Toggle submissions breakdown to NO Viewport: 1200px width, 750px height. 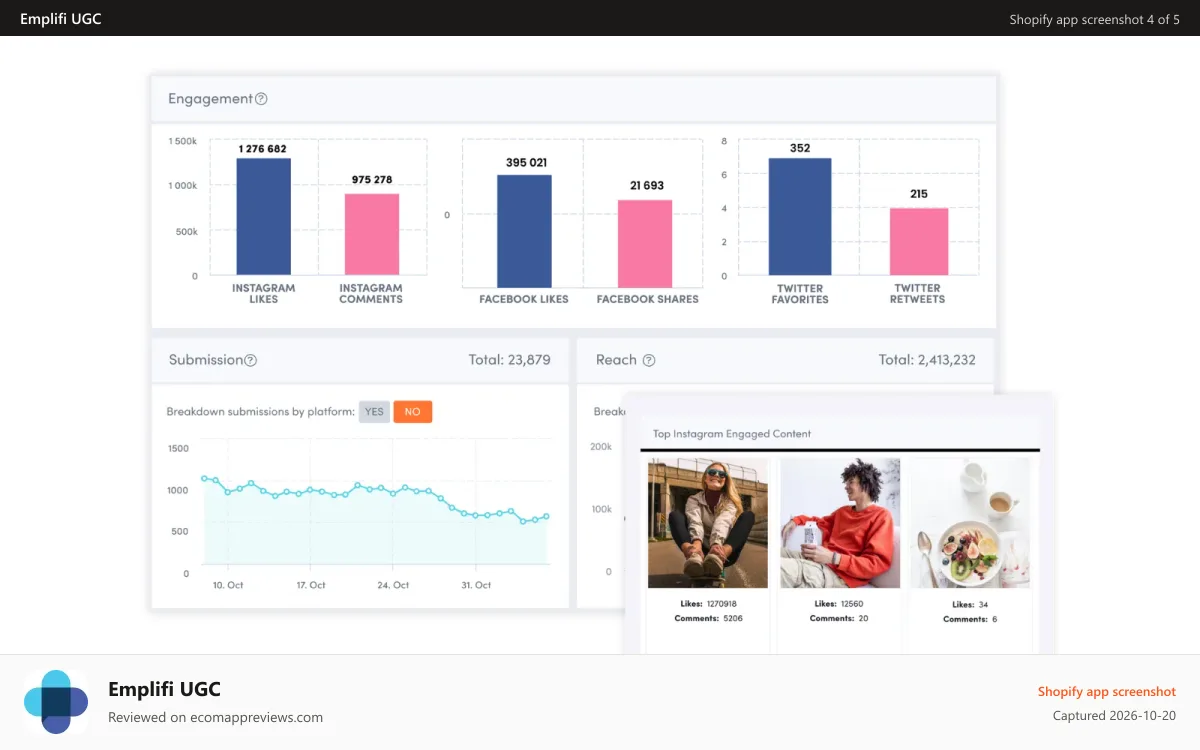(x=412, y=411)
